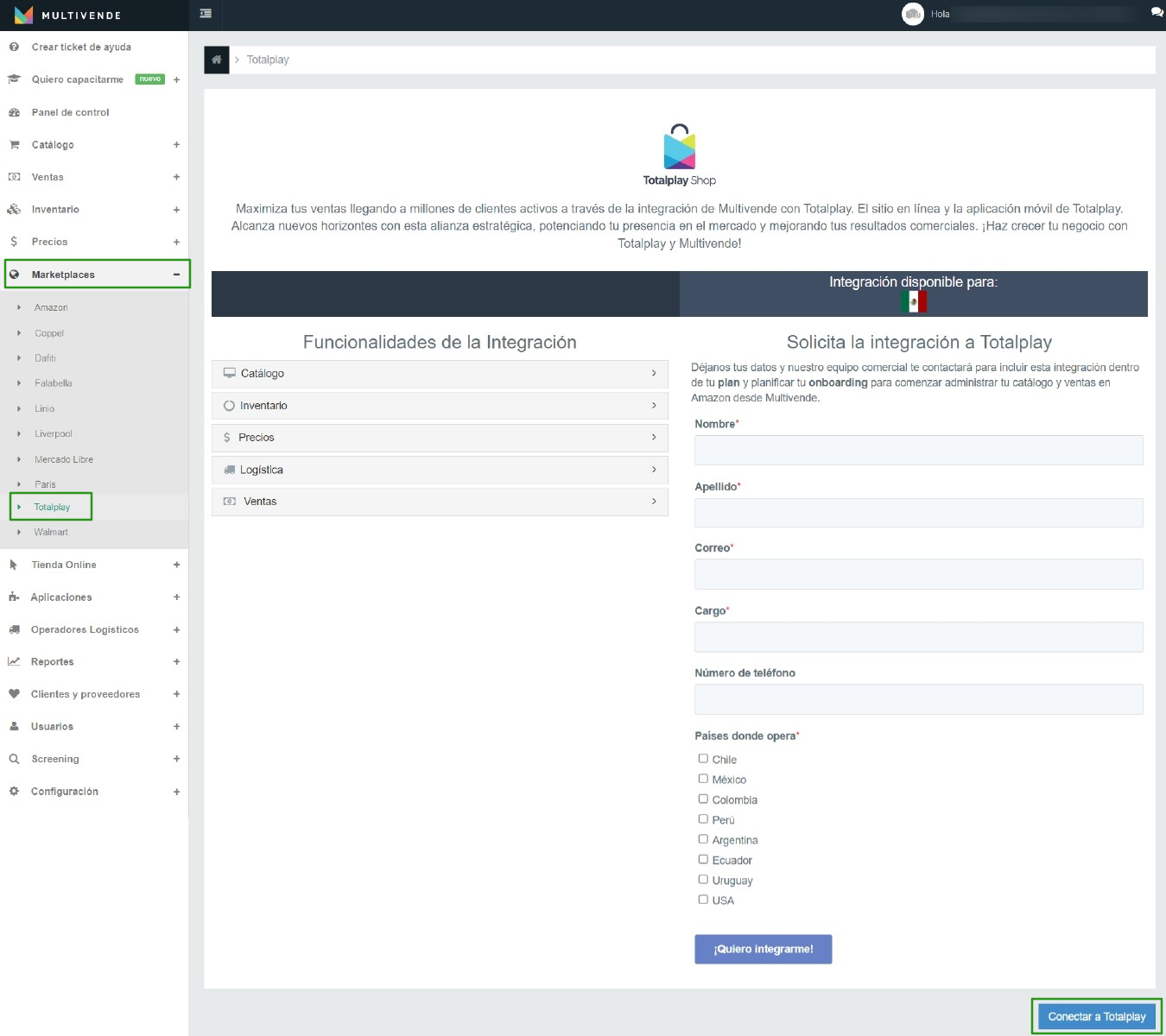Check the USA country checkbox
Image resolution: width=1166 pixels, height=1036 pixels.
[x=703, y=900]
